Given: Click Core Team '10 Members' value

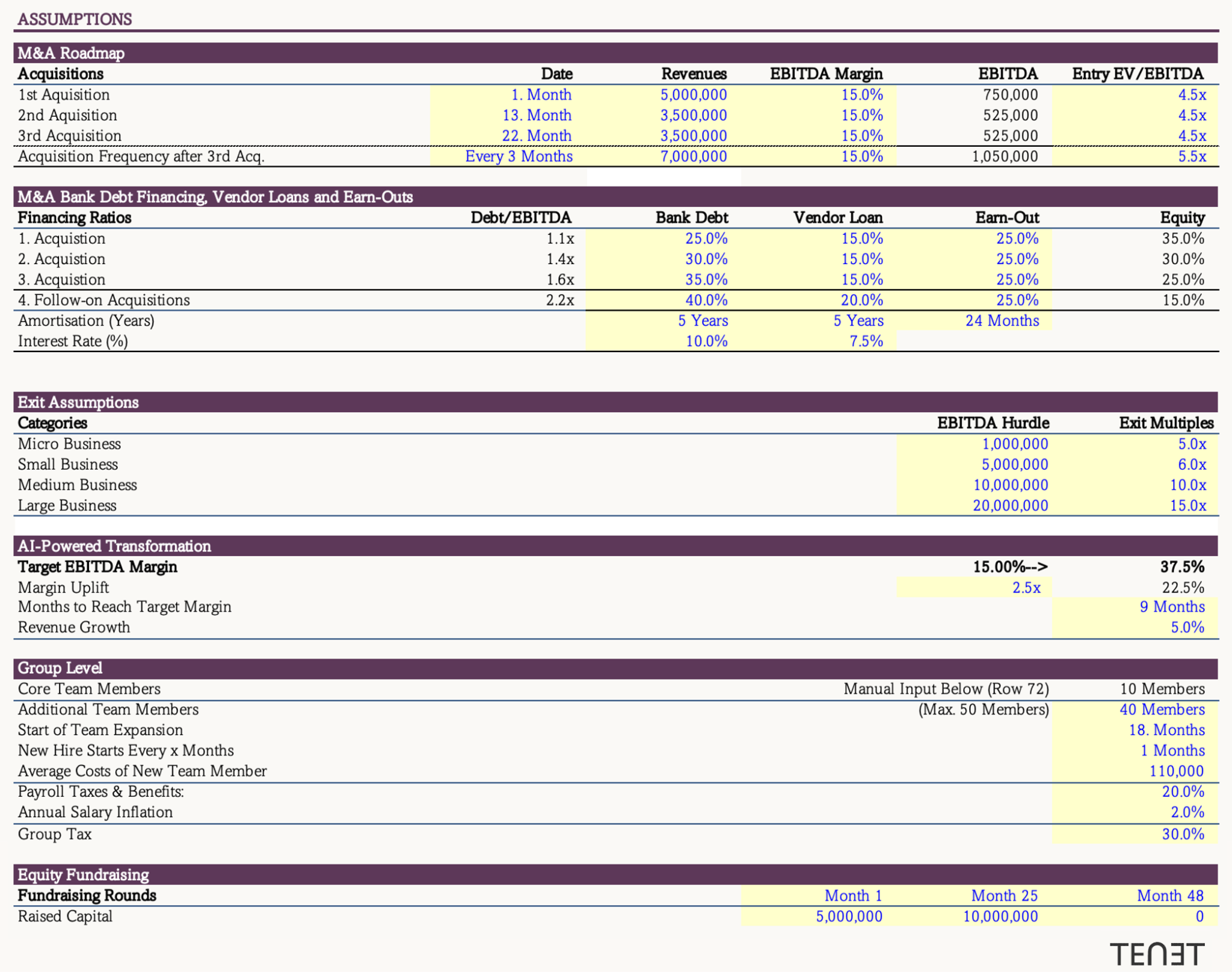Looking at the screenshot, I should [x=1162, y=689].
